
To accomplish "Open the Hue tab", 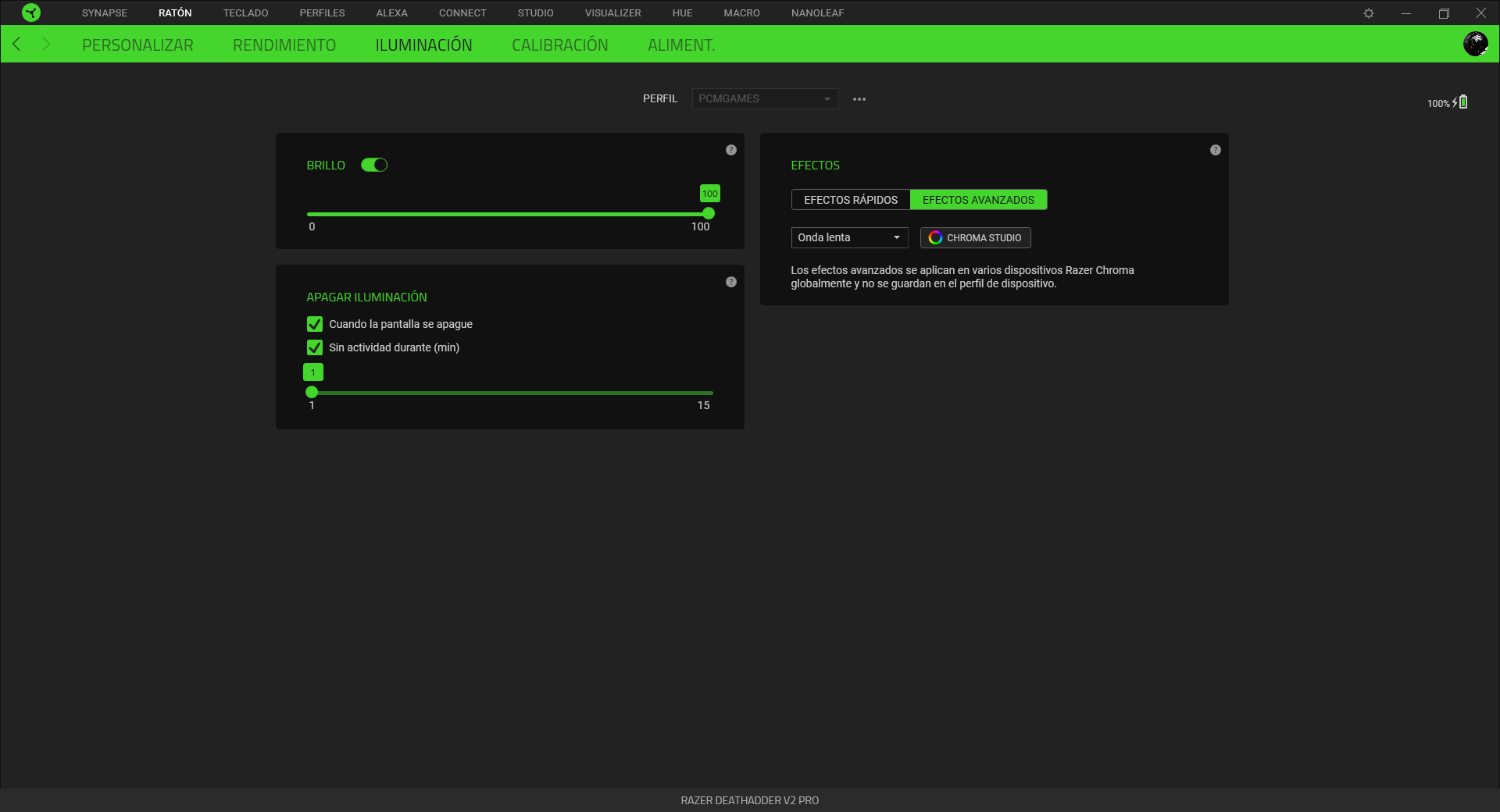I will click(x=682, y=13).
